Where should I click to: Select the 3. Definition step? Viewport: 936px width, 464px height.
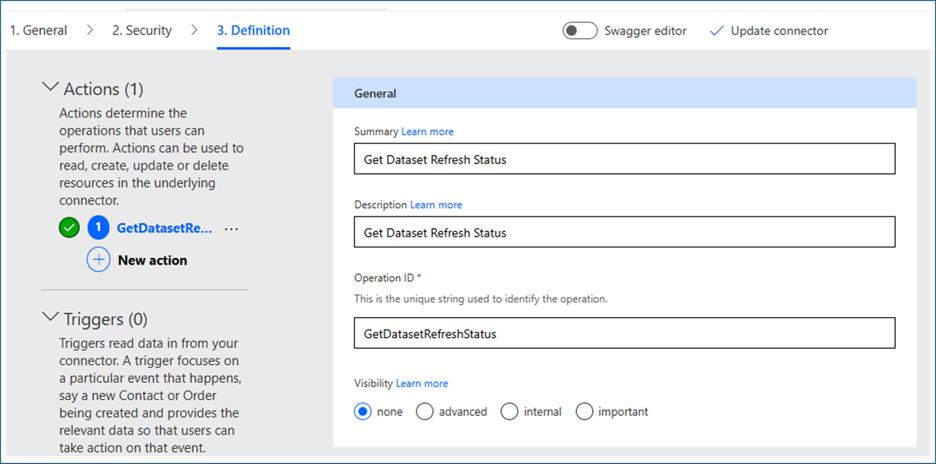click(254, 30)
